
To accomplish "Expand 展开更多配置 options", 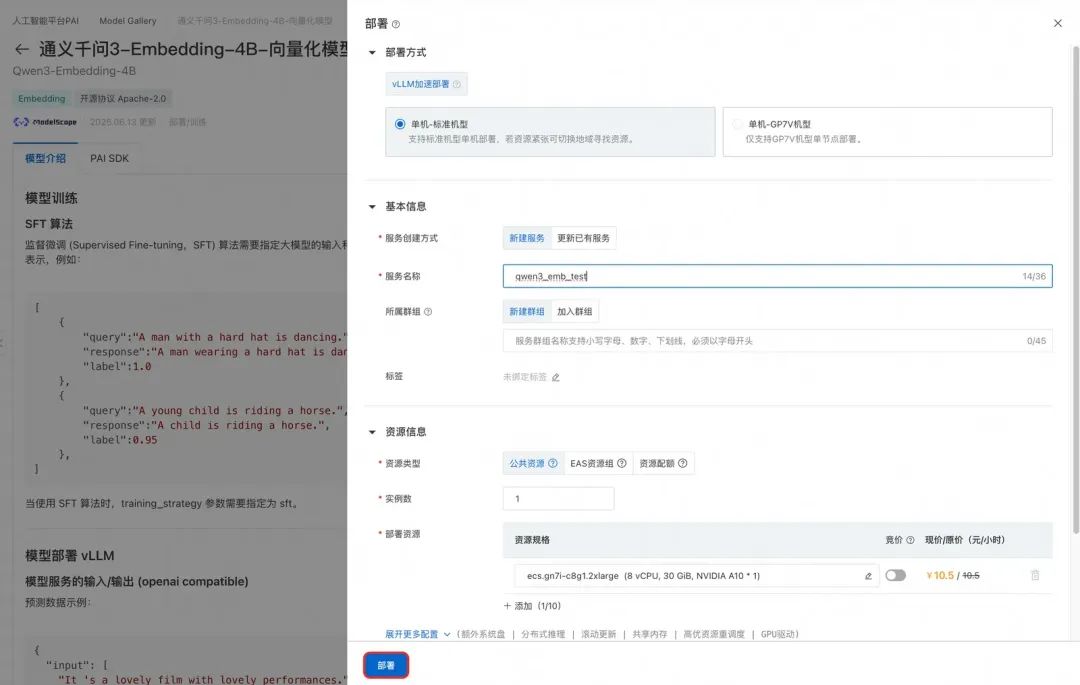I will [x=417, y=634].
